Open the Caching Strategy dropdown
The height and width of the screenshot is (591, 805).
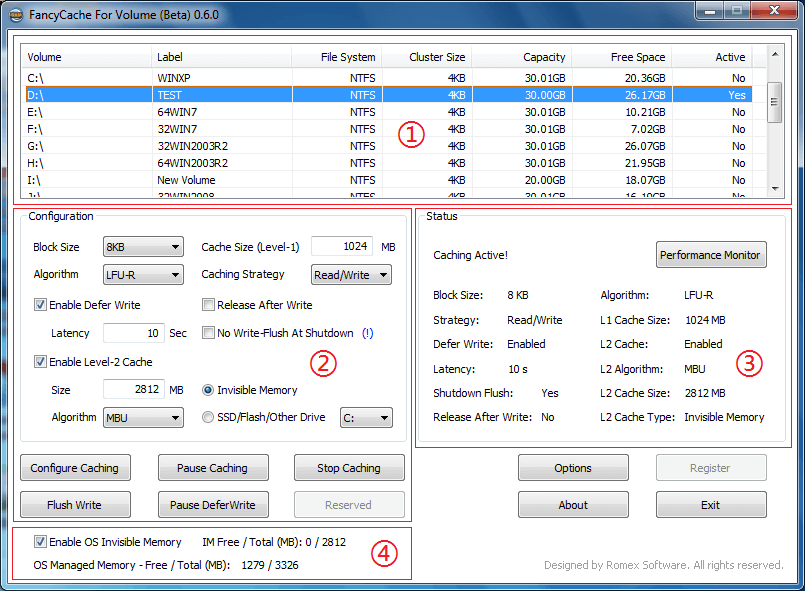pos(351,275)
